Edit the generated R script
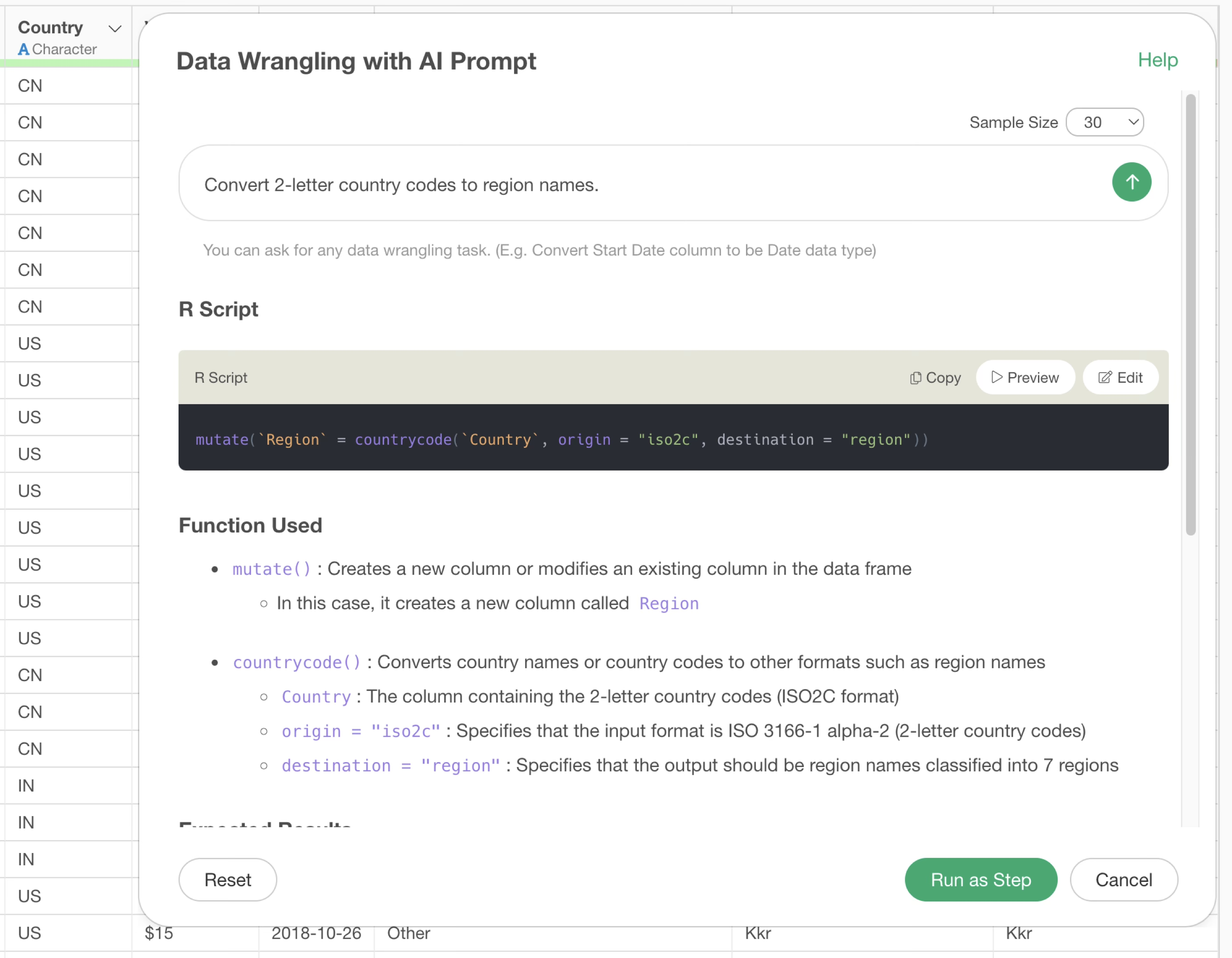1232x958 pixels. point(1120,378)
